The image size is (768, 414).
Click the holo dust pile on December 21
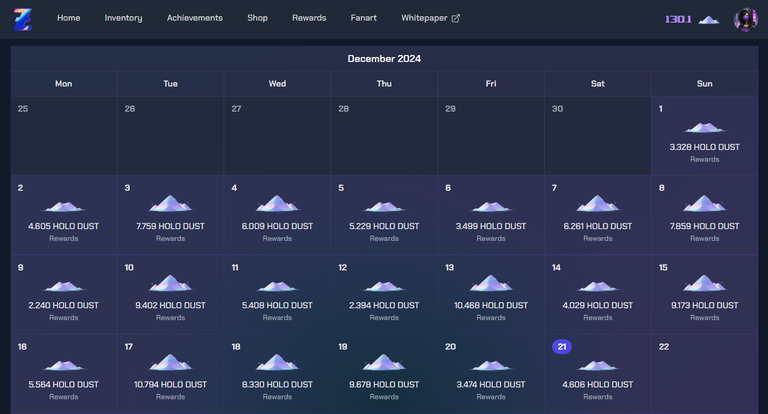tap(598, 365)
